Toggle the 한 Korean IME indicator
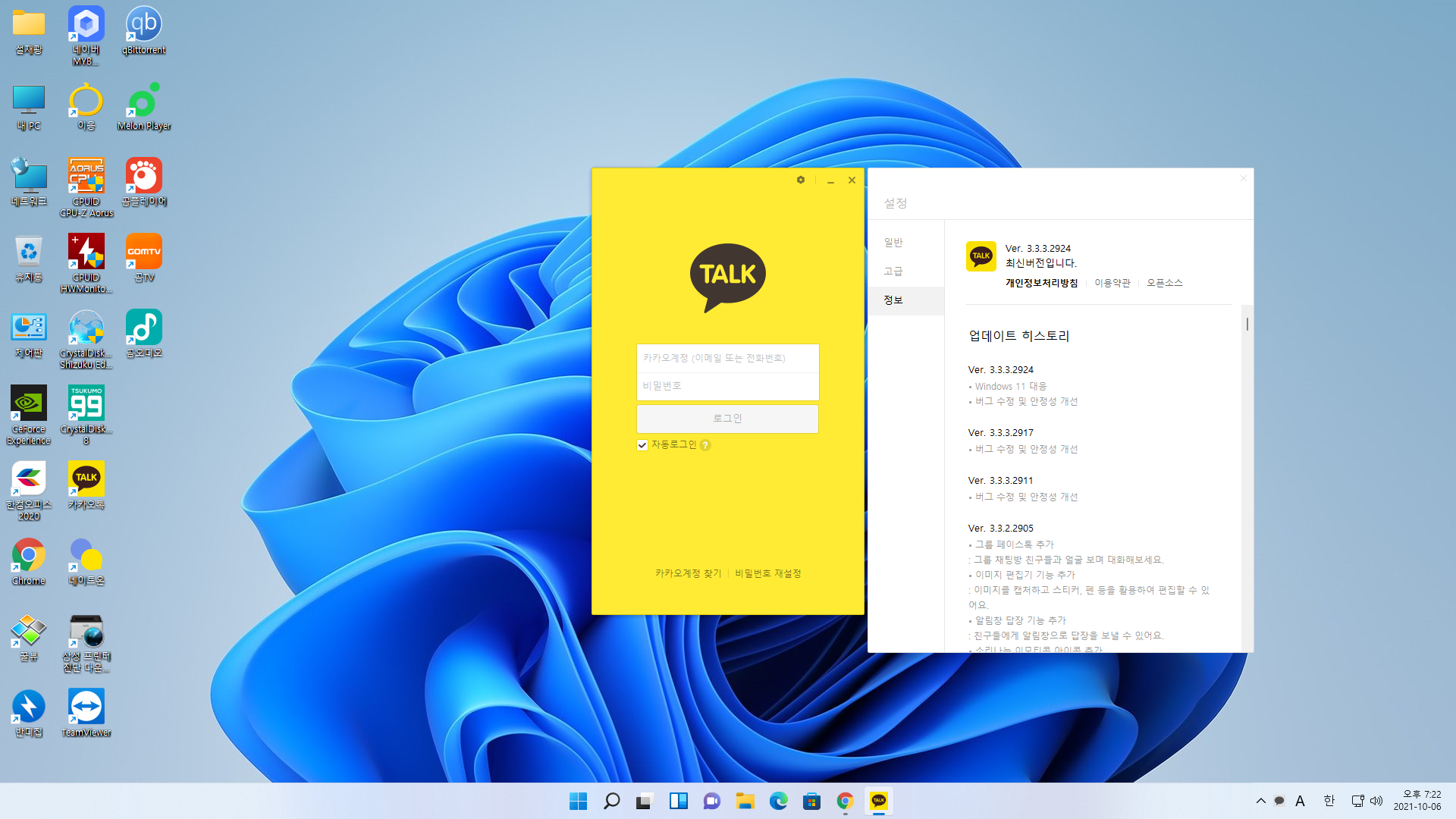 point(1329,801)
